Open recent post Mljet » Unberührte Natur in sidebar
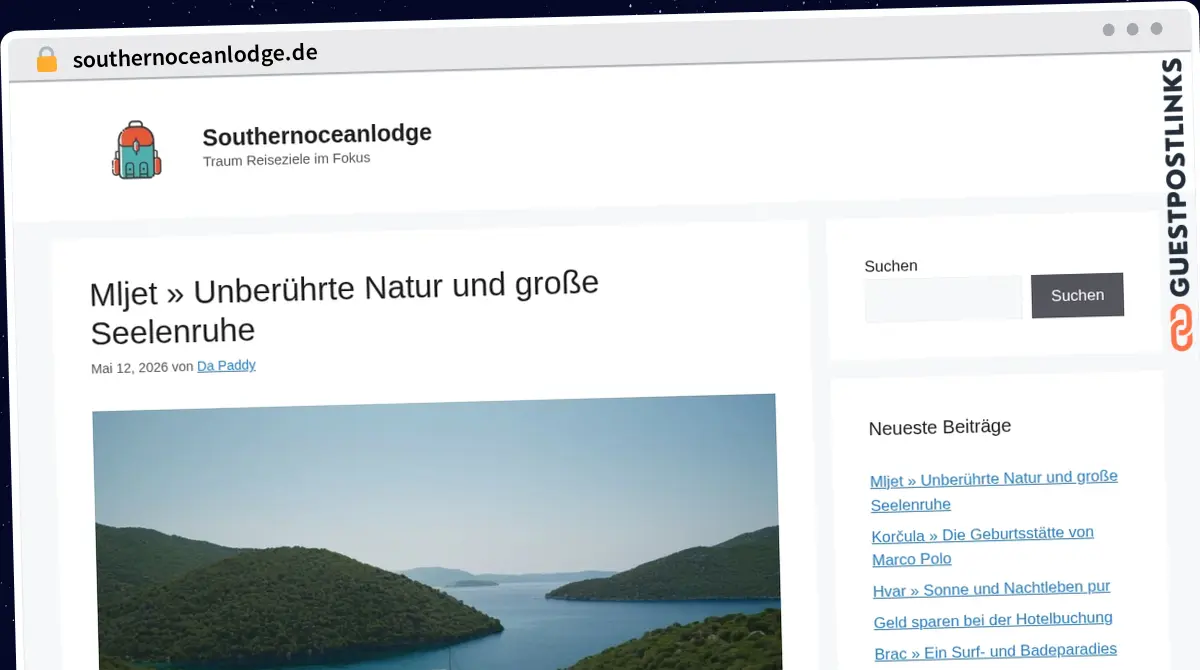Viewport: 1200px width, 670px height. [x=994, y=490]
